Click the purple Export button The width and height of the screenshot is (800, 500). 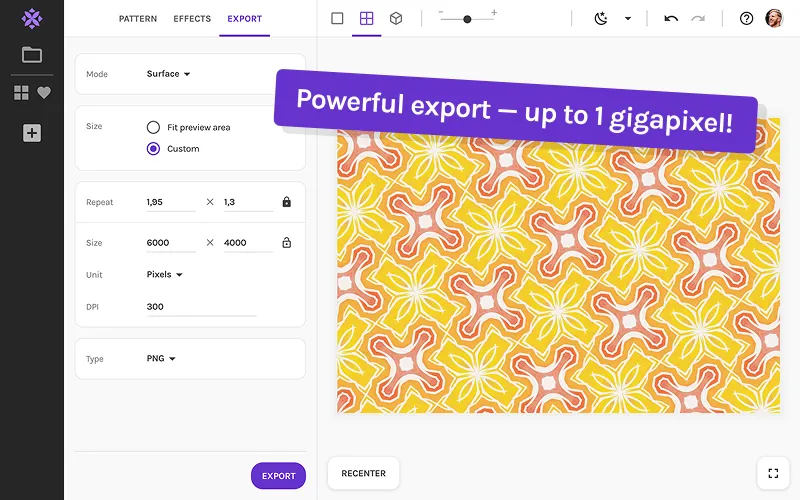point(279,476)
